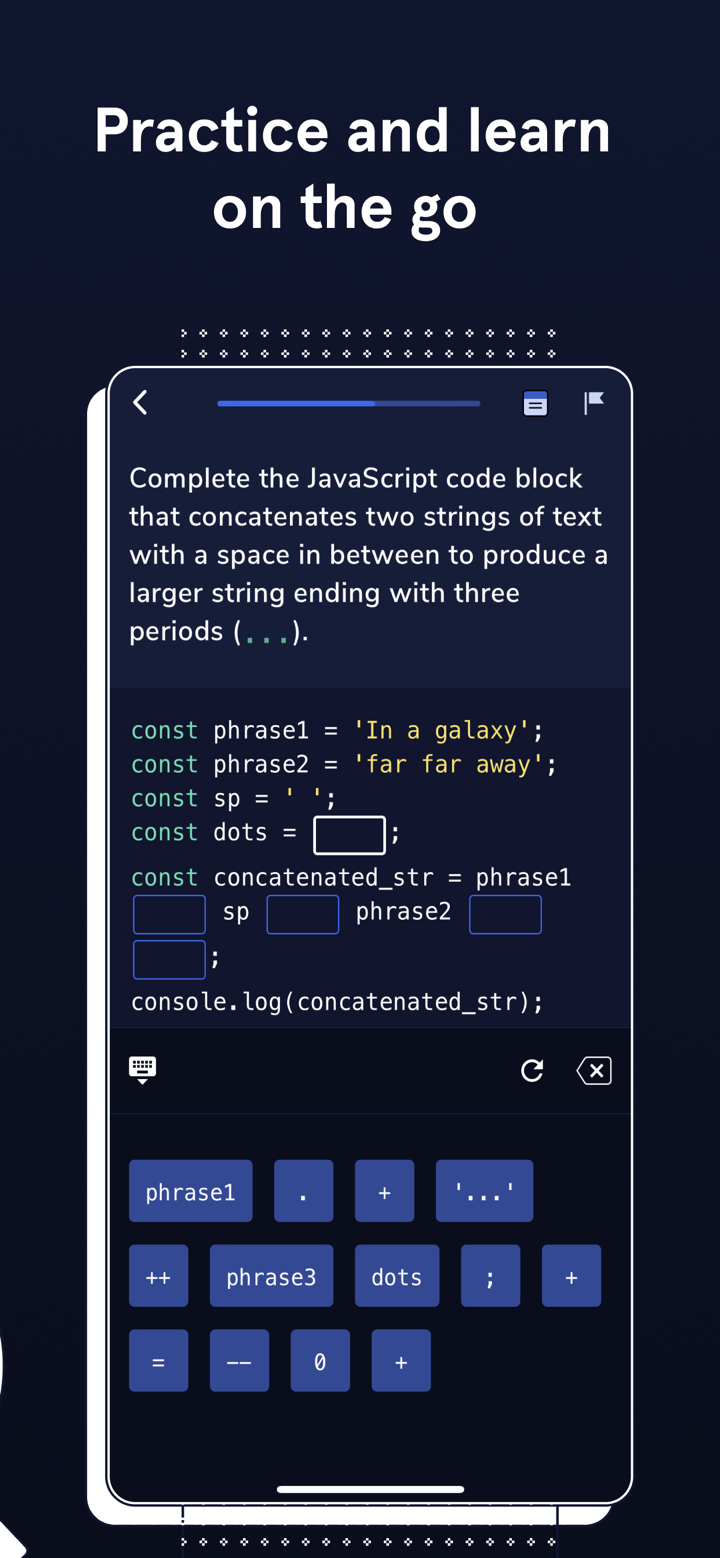Select the zero token

[x=320, y=1360]
